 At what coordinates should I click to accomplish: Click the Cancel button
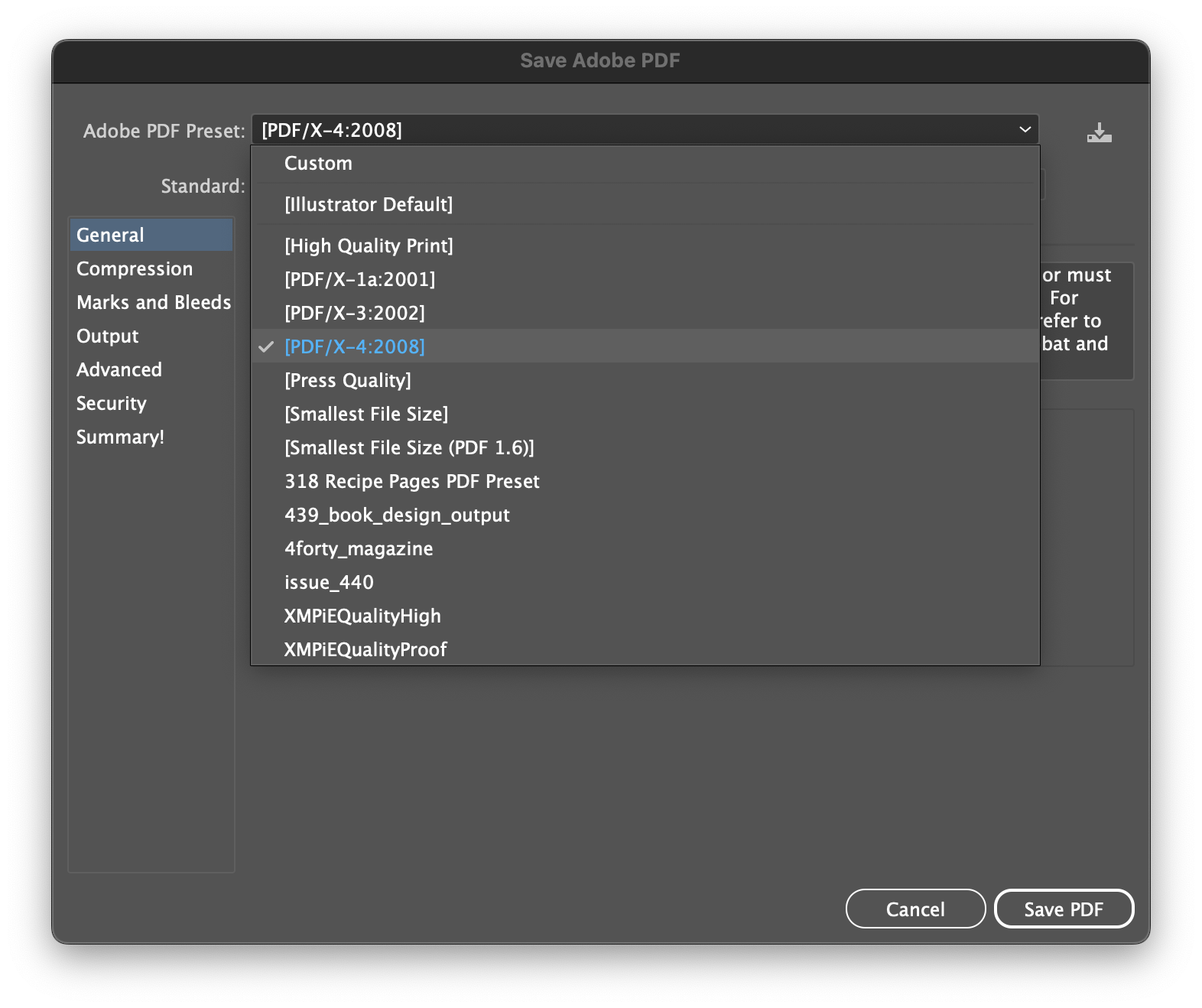point(915,909)
